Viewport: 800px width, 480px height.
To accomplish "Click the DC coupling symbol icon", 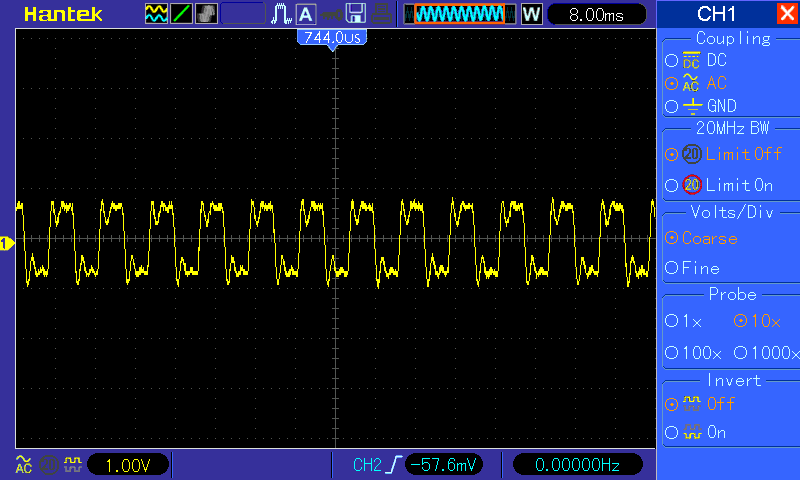I will pos(691,60).
